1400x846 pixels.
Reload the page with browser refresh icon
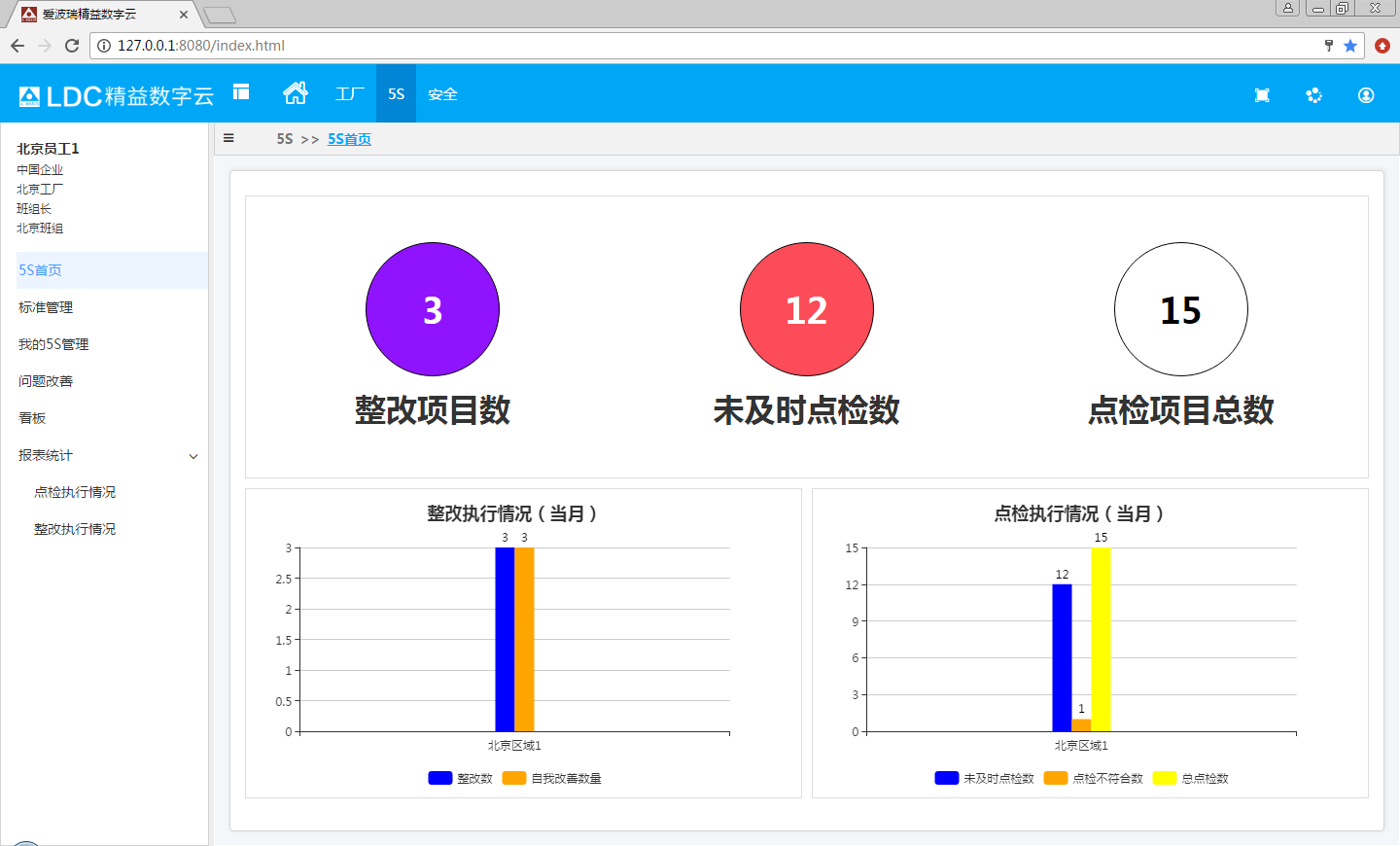pos(72,46)
